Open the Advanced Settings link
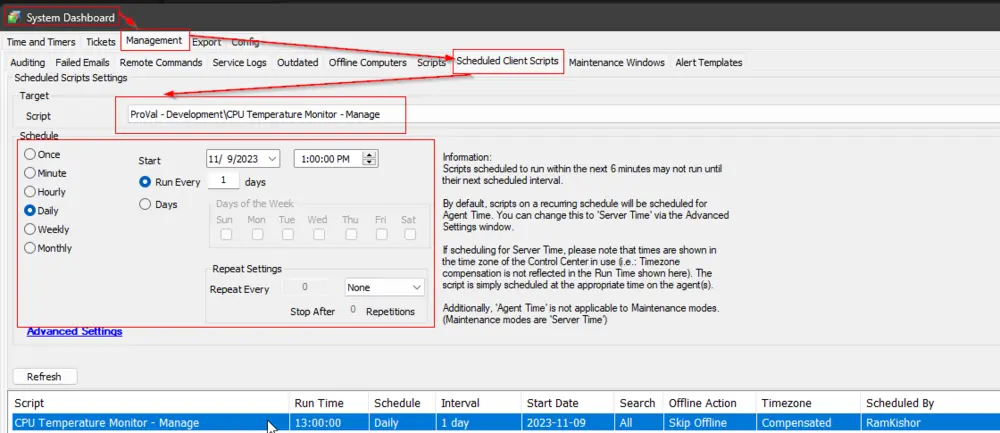 tap(75, 332)
